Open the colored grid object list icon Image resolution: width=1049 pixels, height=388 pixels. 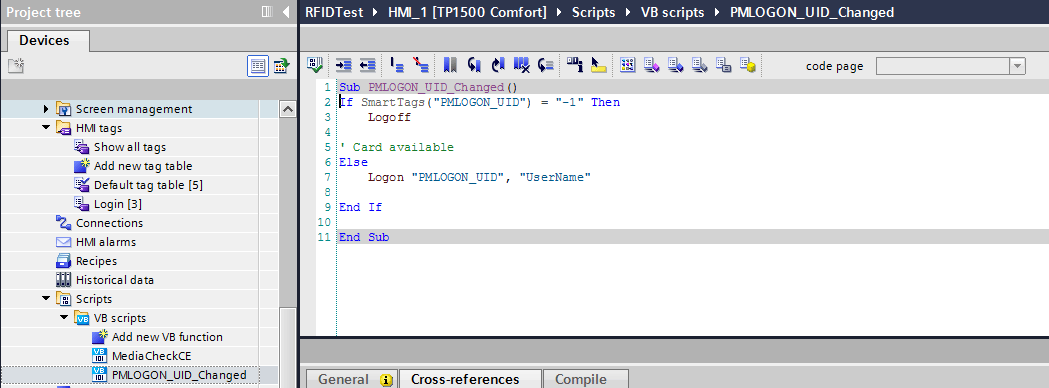628,65
